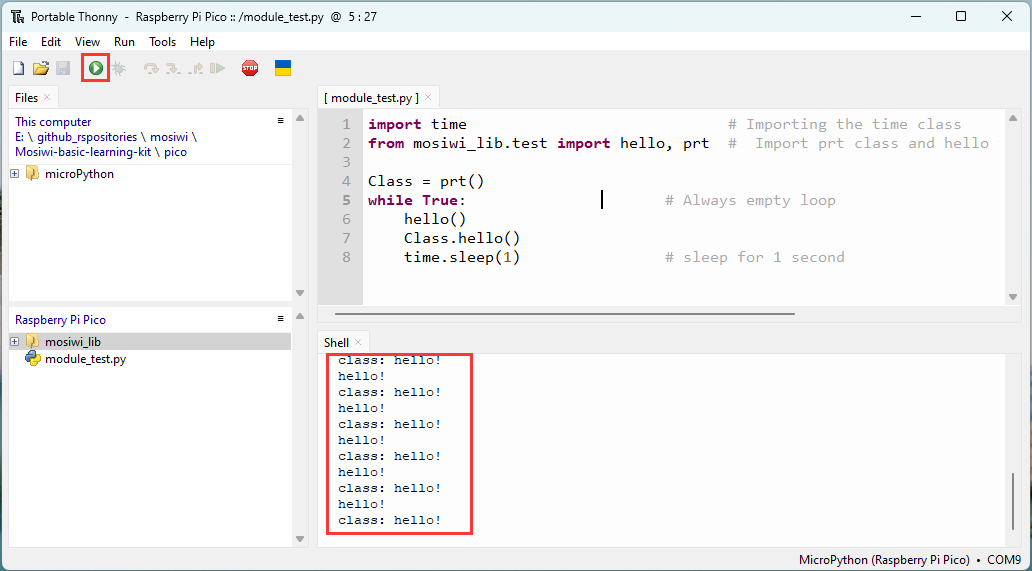Click the Step out toolbar icon
This screenshot has width=1032, height=571.
195,68
